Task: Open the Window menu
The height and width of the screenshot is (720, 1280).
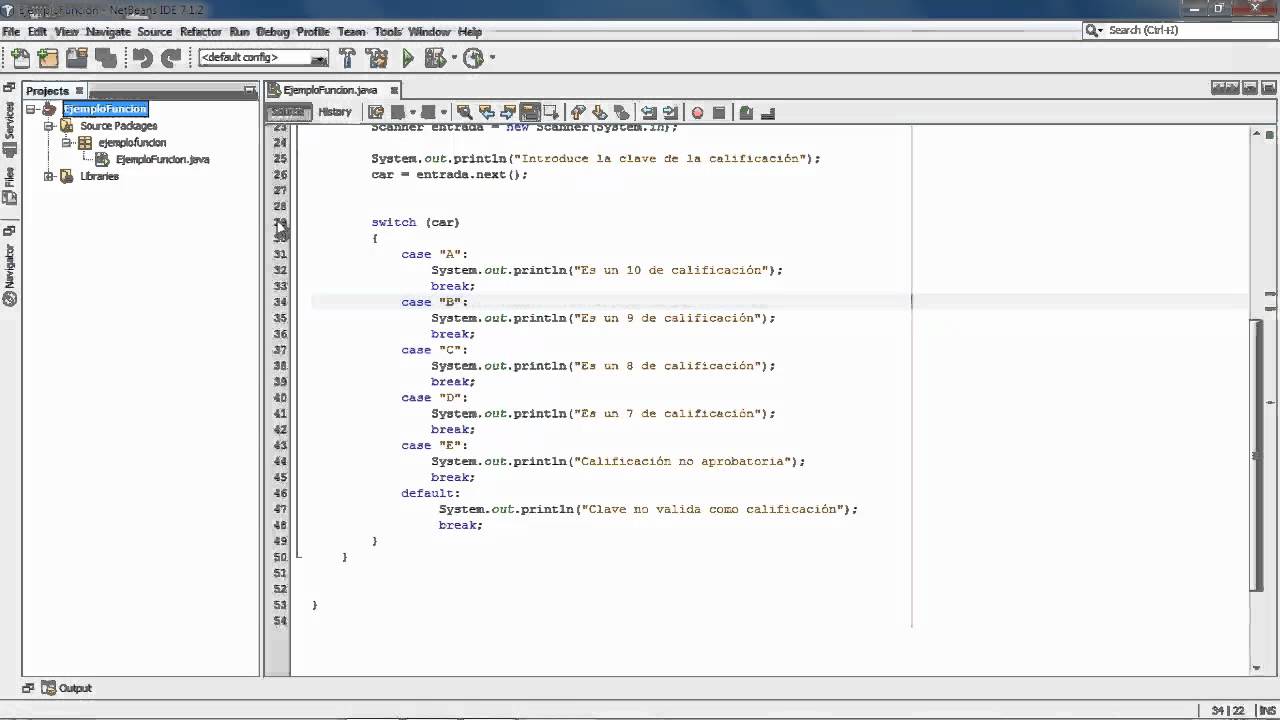Action: 429,32
